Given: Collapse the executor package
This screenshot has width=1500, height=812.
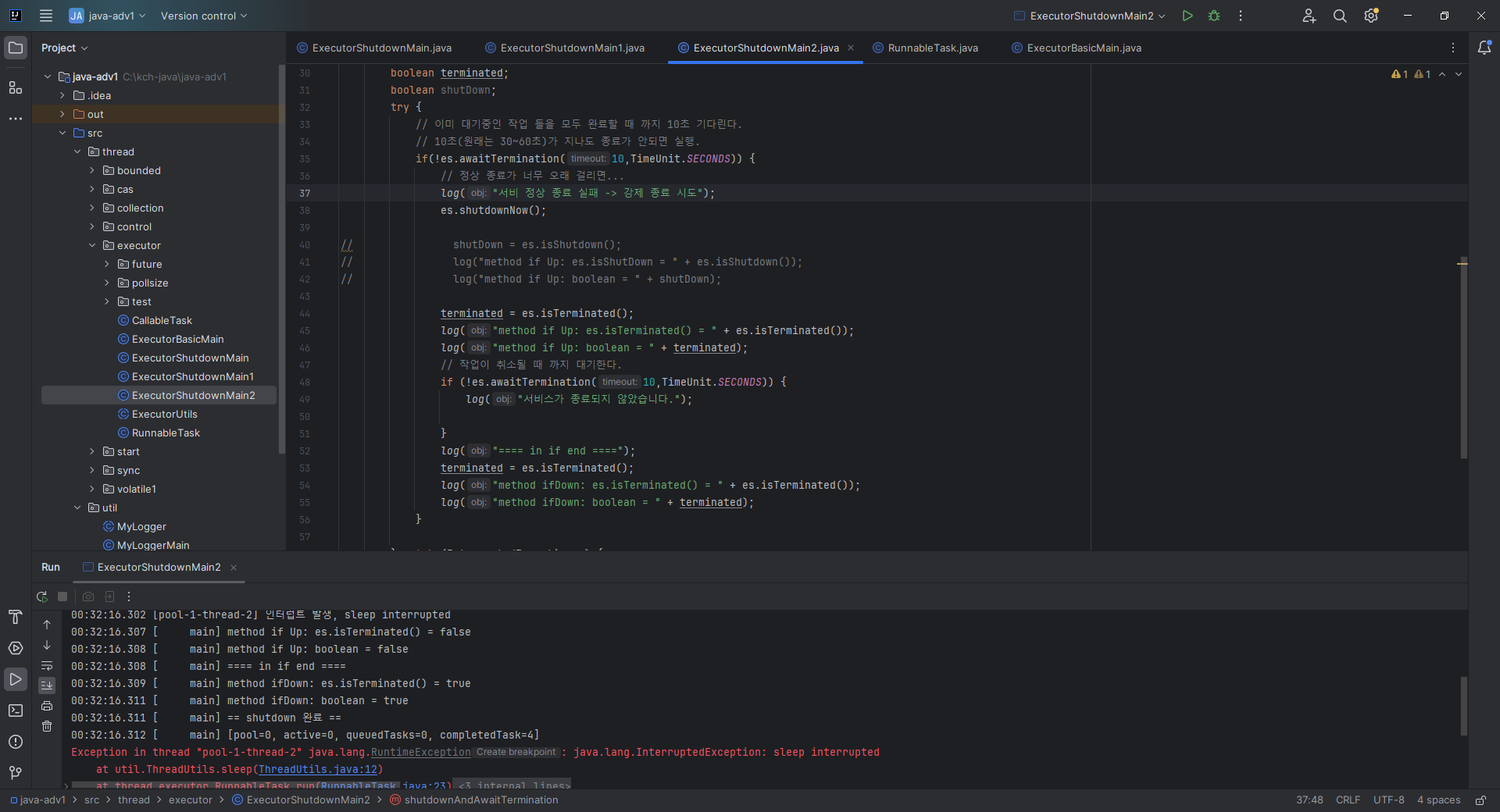Looking at the screenshot, I should coord(92,245).
